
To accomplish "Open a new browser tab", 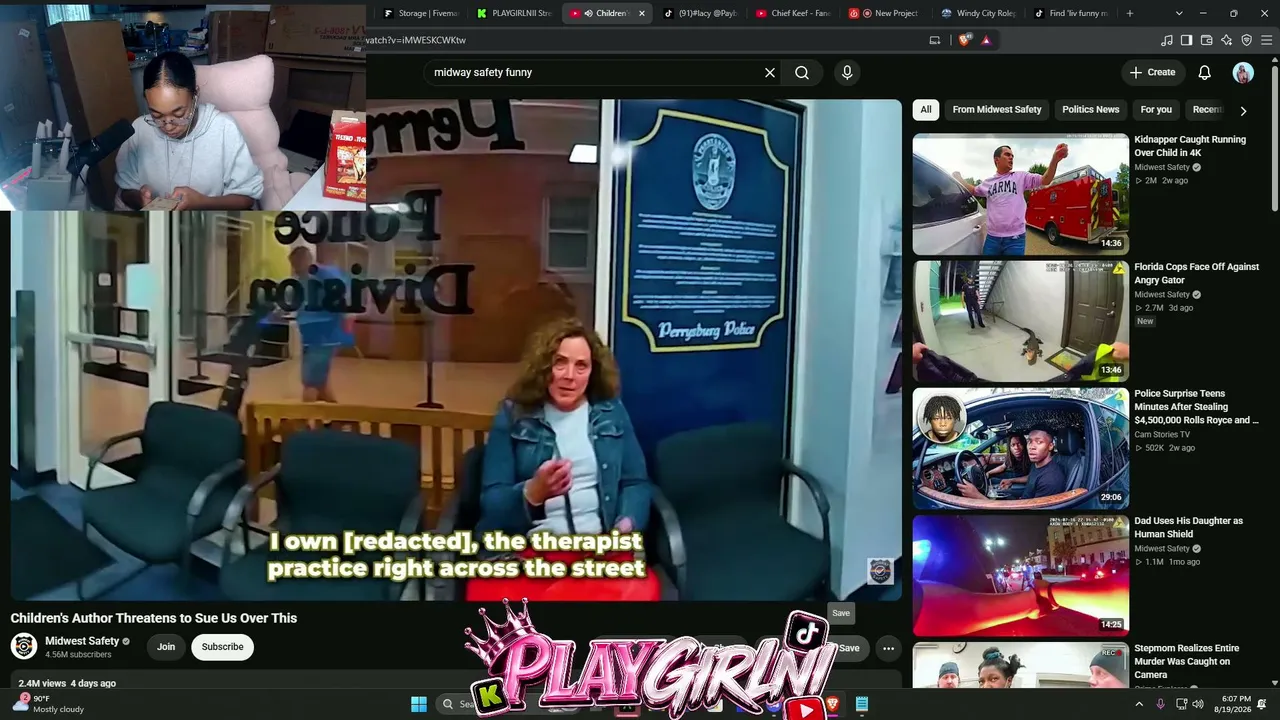I will coord(1130,13).
